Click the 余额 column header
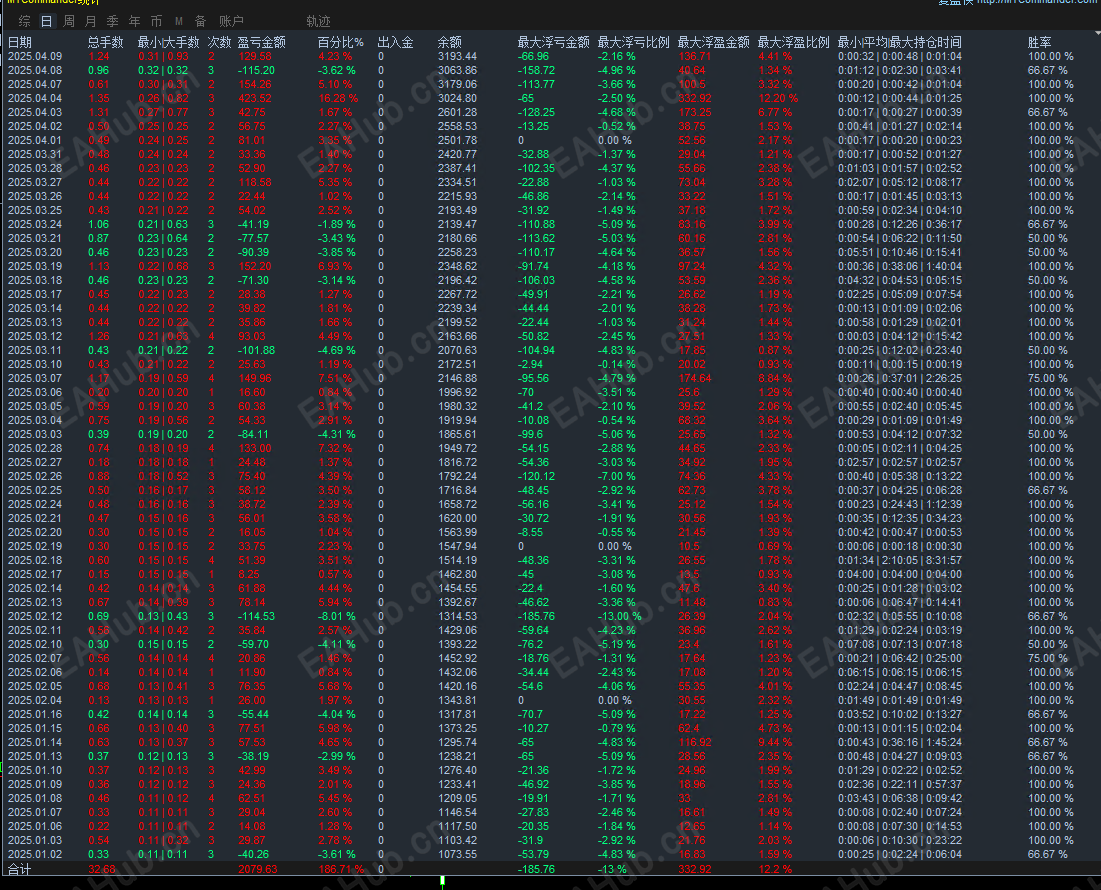 coord(449,42)
